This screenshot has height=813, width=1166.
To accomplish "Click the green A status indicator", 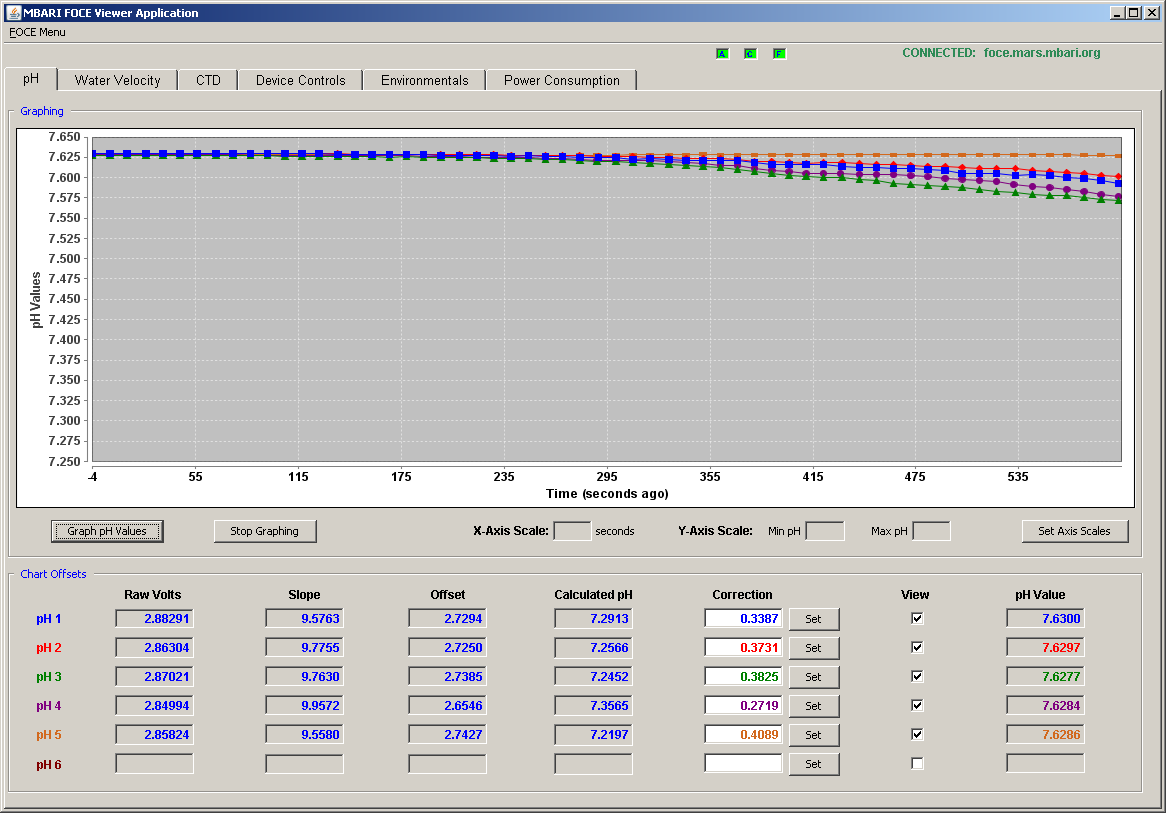I will coord(722,54).
